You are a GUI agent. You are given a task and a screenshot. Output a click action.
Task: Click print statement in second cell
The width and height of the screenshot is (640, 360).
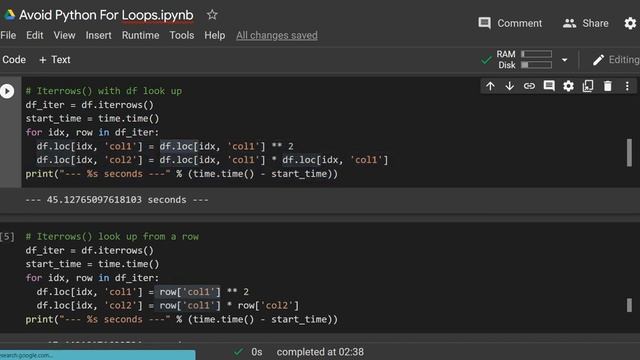[x=182, y=319]
